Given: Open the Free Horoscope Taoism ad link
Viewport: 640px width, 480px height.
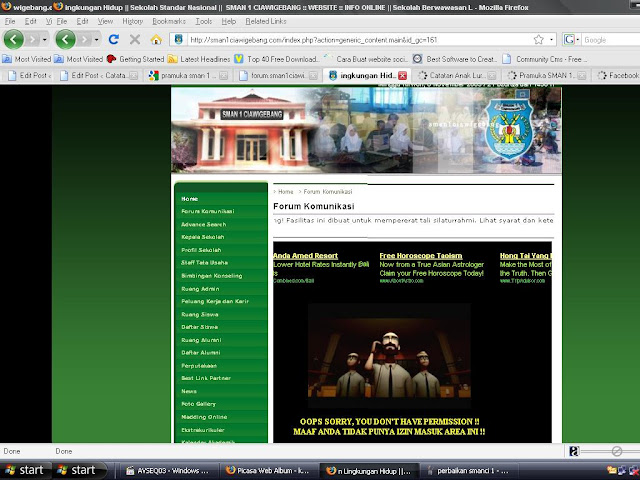Looking at the screenshot, I should pyautogui.click(x=421, y=256).
